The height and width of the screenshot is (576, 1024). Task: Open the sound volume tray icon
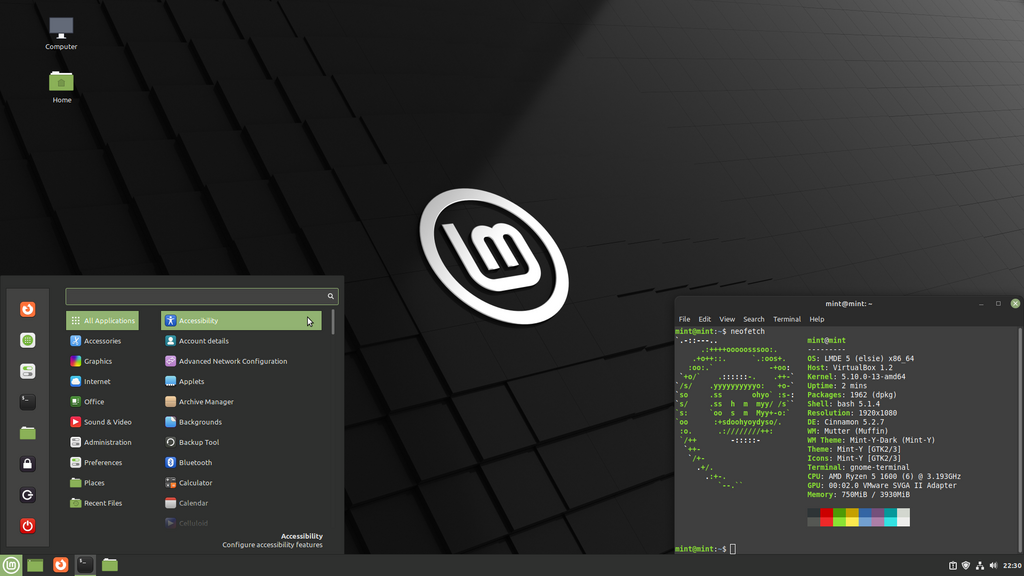(993, 566)
